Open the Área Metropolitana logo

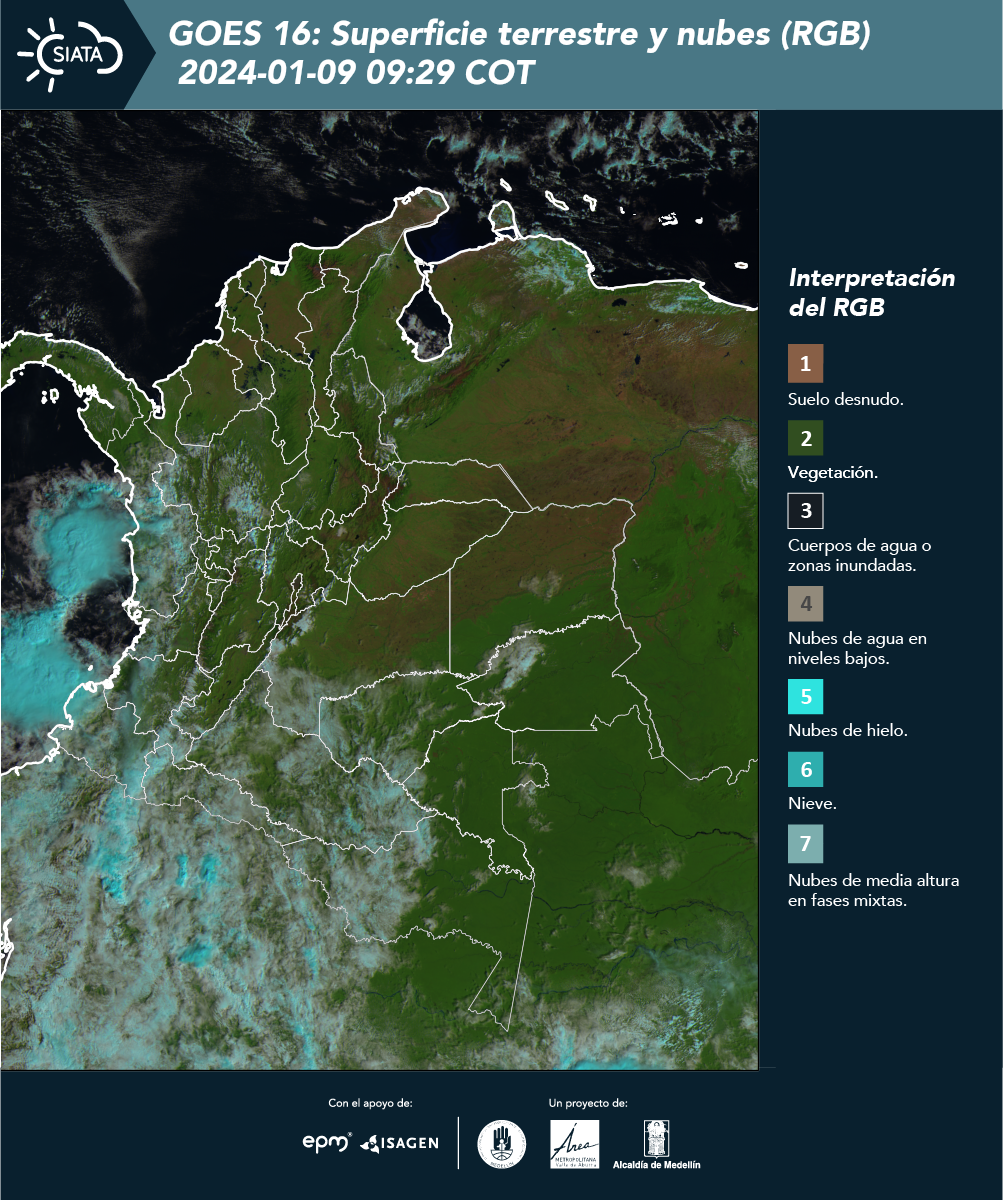pyautogui.click(x=575, y=1144)
